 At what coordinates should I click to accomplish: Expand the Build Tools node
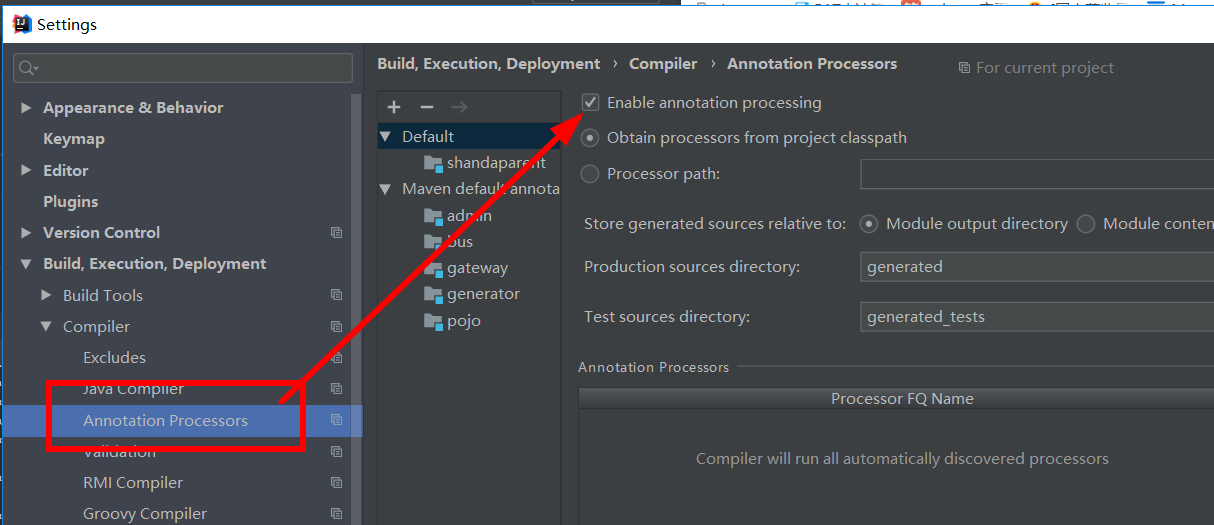(x=46, y=295)
